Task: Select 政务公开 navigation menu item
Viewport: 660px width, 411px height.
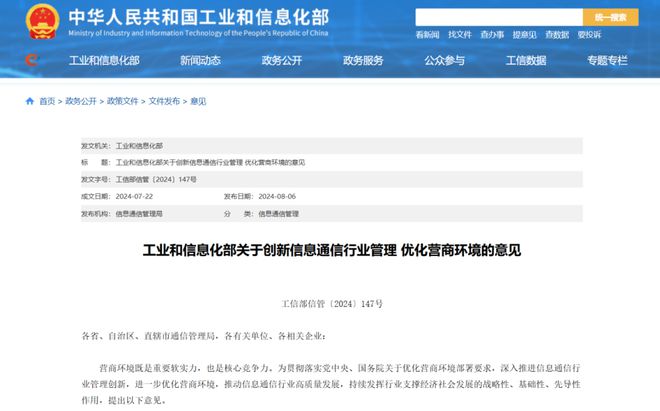Action: point(282,61)
